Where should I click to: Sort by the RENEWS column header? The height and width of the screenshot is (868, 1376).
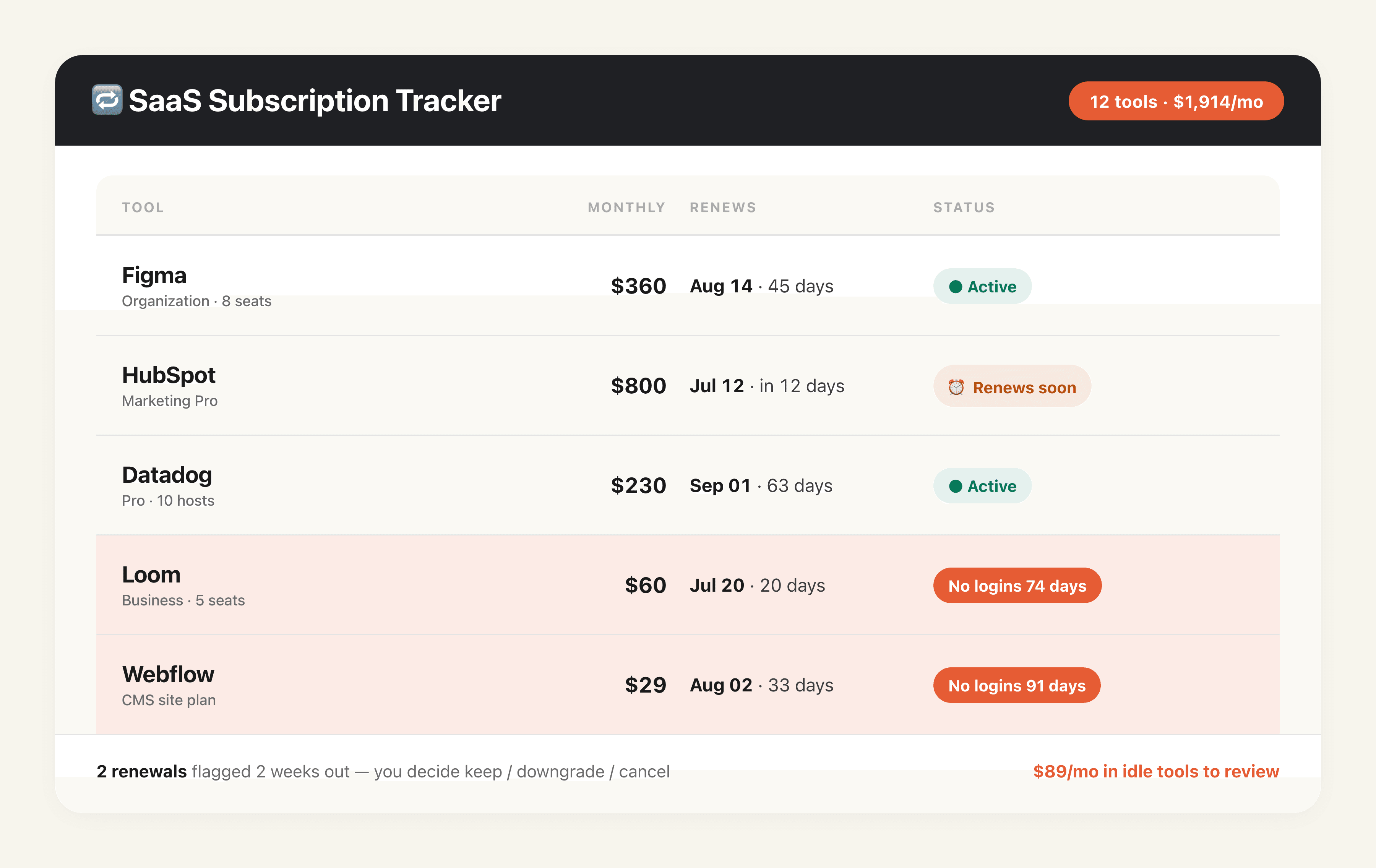(723, 208)
